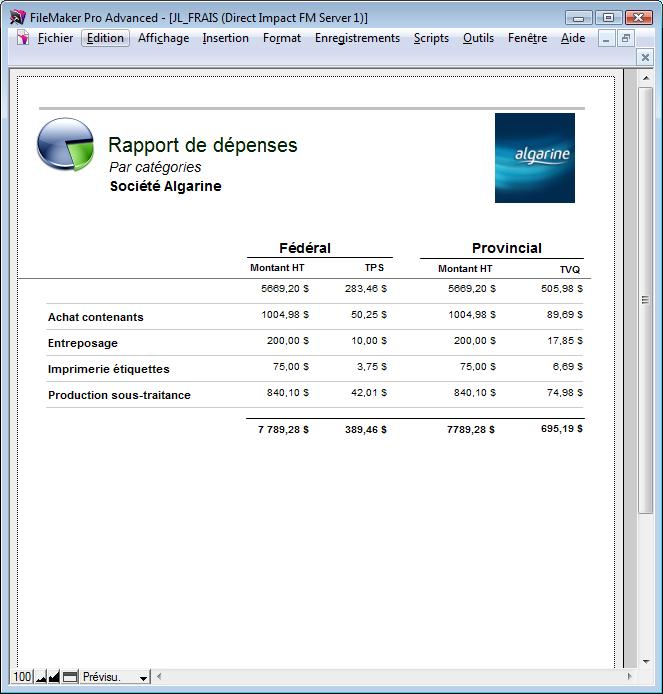Click the TPS column header
This screenshot has width=663, height=694.
[x=374, y=268]
